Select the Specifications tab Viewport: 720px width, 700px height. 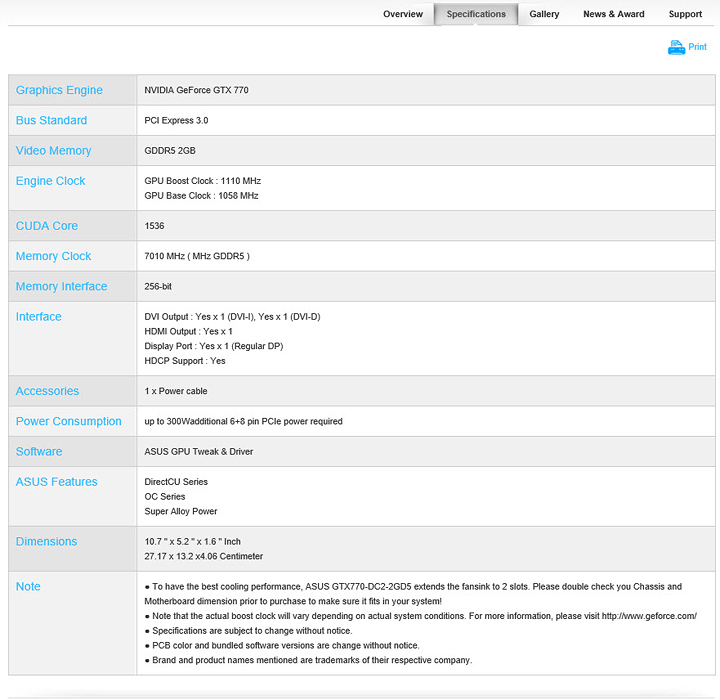coord(476,14)
